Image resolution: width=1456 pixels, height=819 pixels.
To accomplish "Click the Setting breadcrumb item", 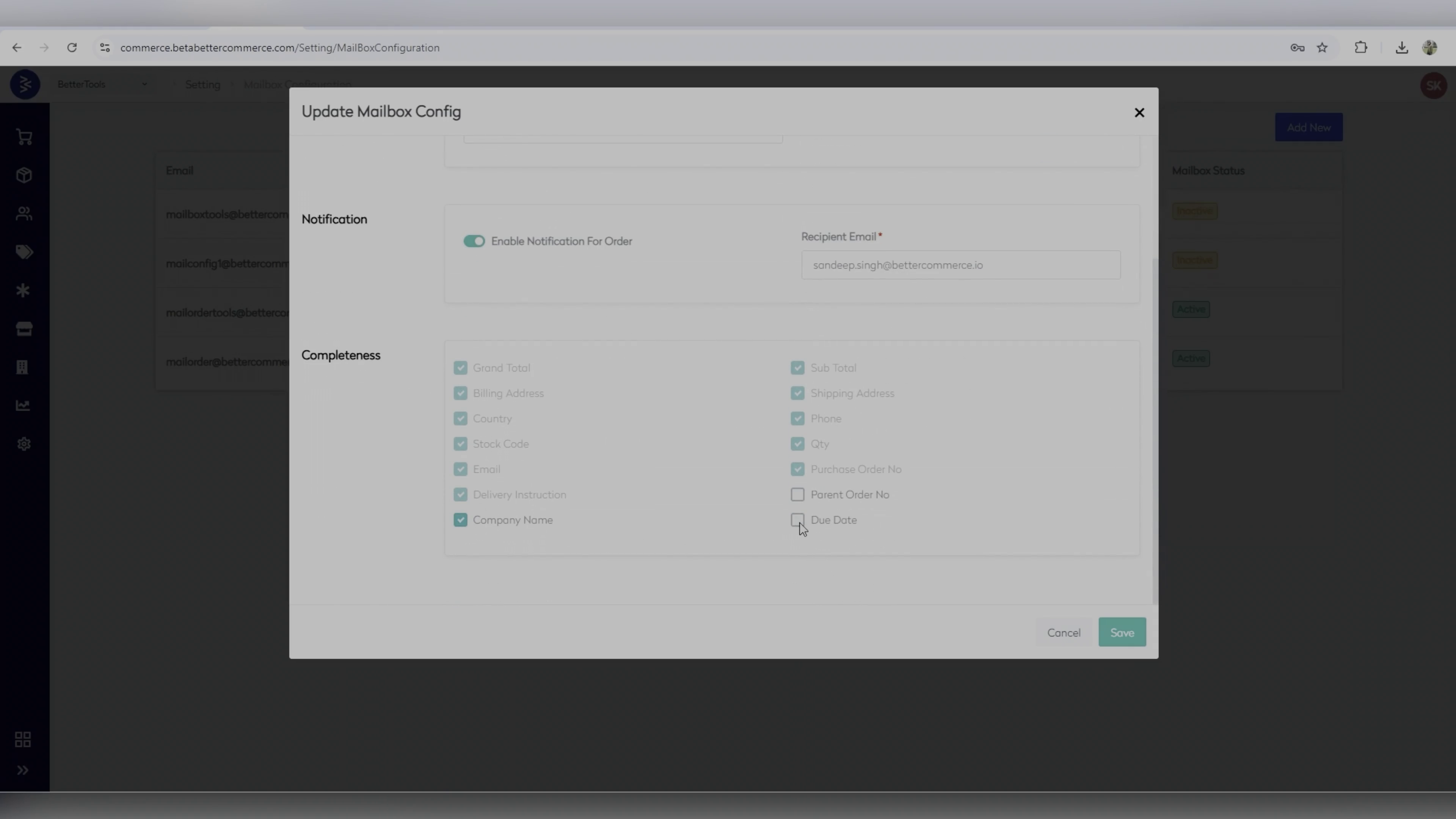I will [x=202, y=84].
